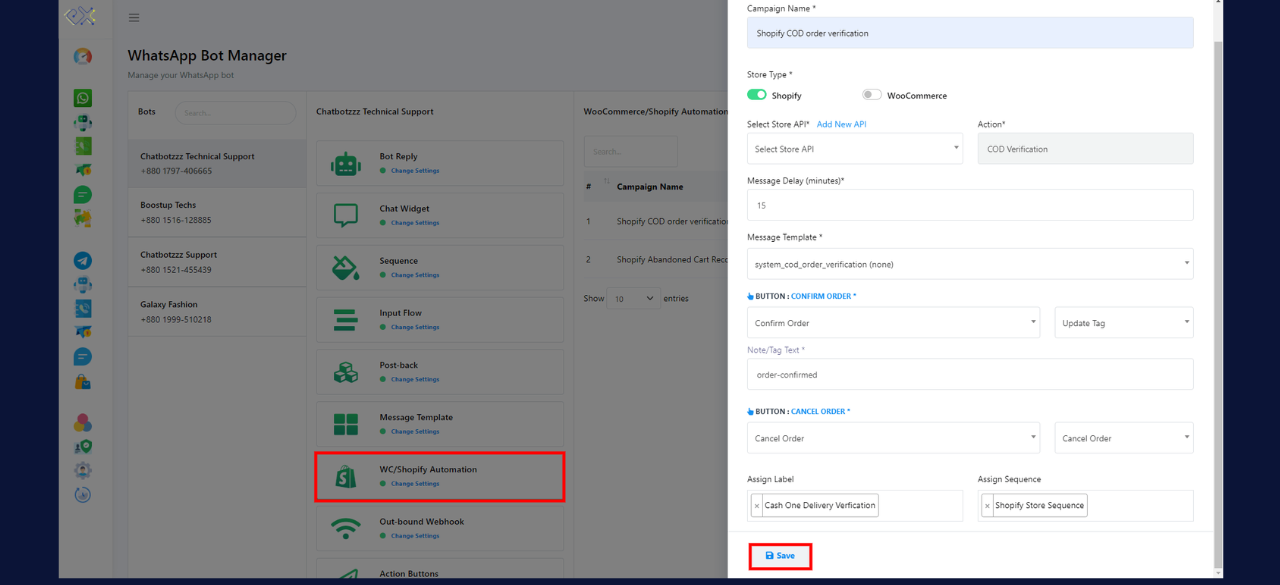Image resolution: width=1280 pixels, height=585 pixels.
Task: Click the user shield sidebar icon
Action: click(x=83, y=447)
